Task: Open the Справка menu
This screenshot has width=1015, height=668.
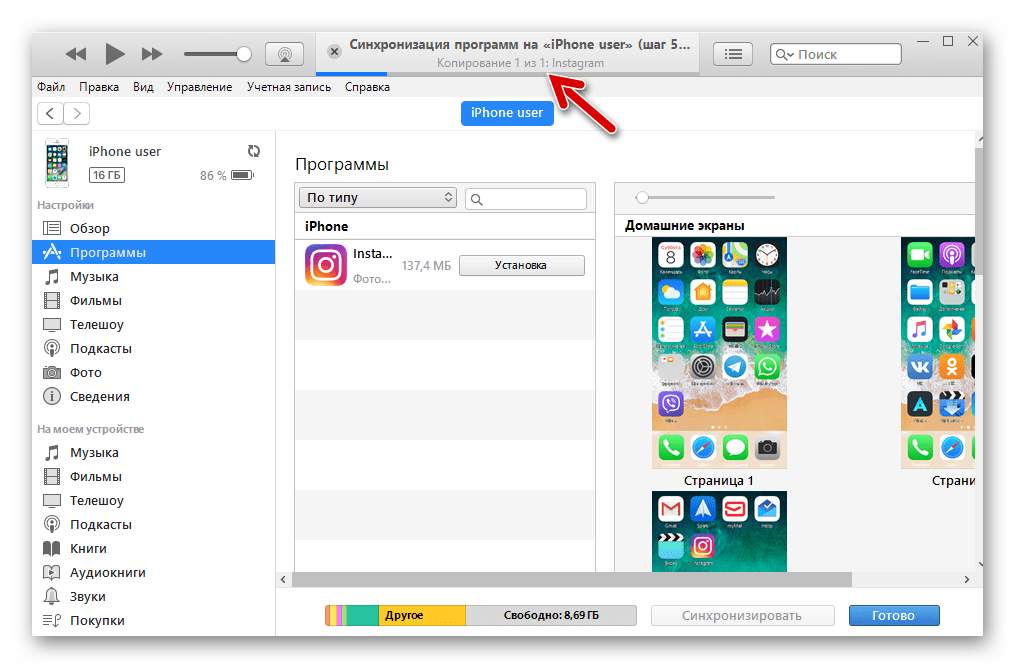Action: [367, 87]
